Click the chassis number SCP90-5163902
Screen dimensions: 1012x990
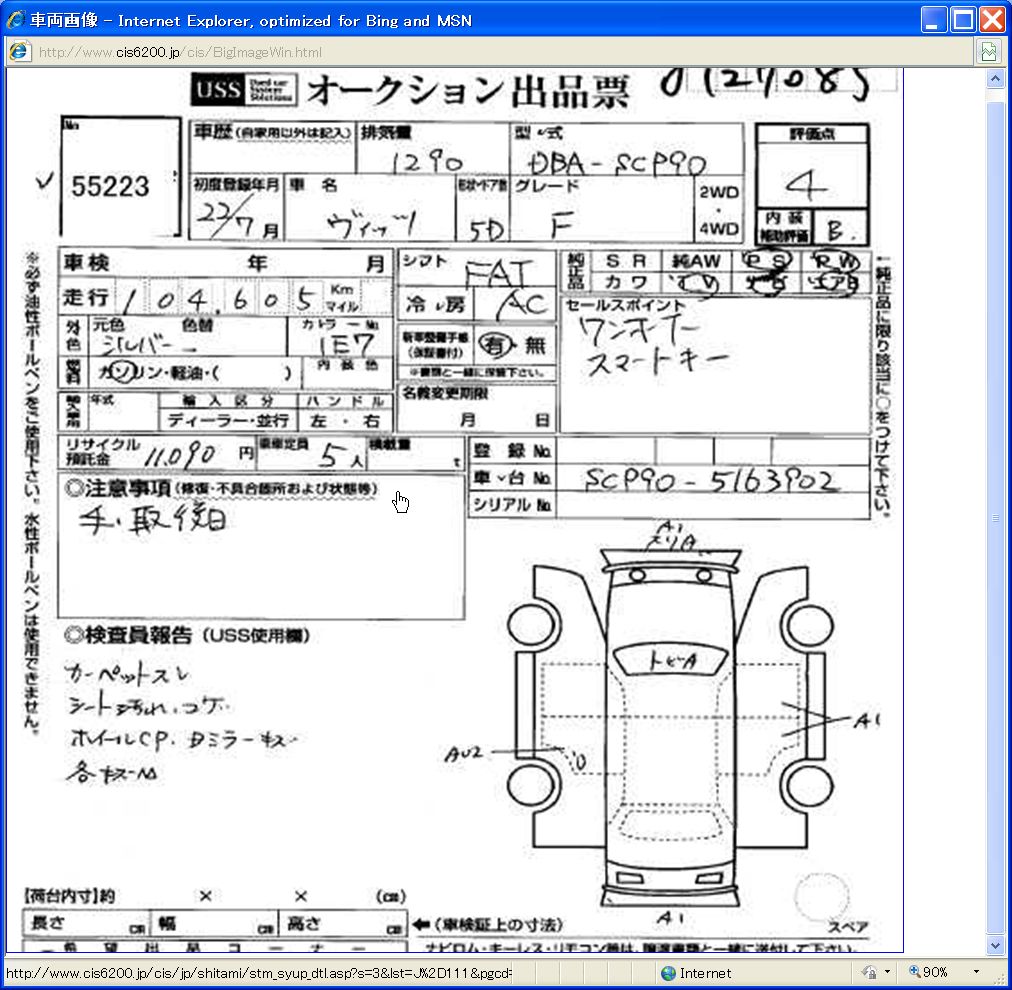coord(710,480)
